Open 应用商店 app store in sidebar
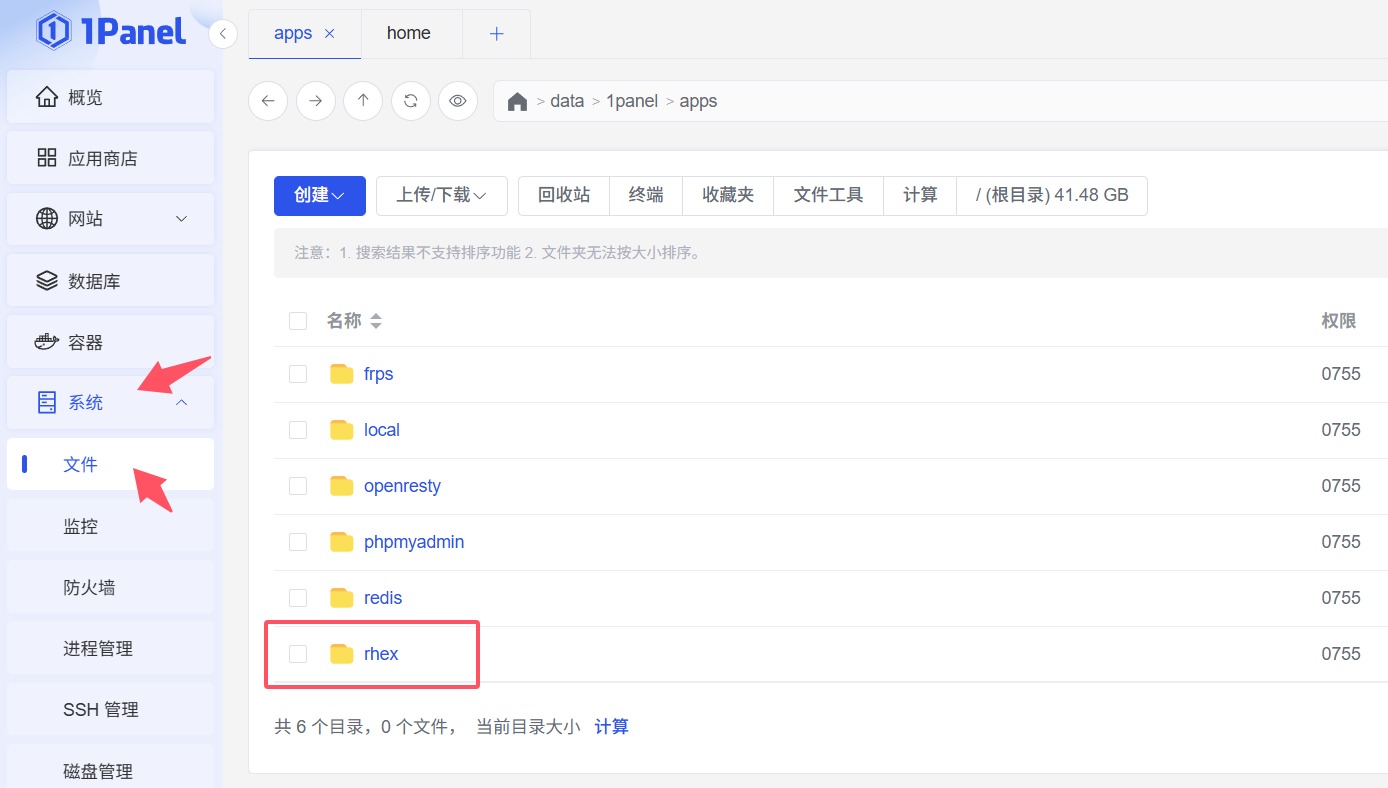This screenshot has width=1388, height=788. (110, 158)
